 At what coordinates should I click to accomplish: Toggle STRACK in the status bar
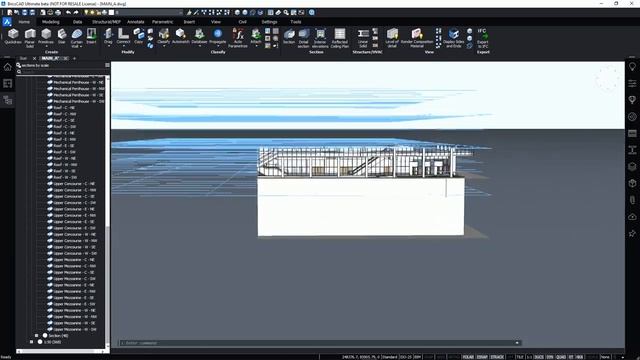point(497,357)
